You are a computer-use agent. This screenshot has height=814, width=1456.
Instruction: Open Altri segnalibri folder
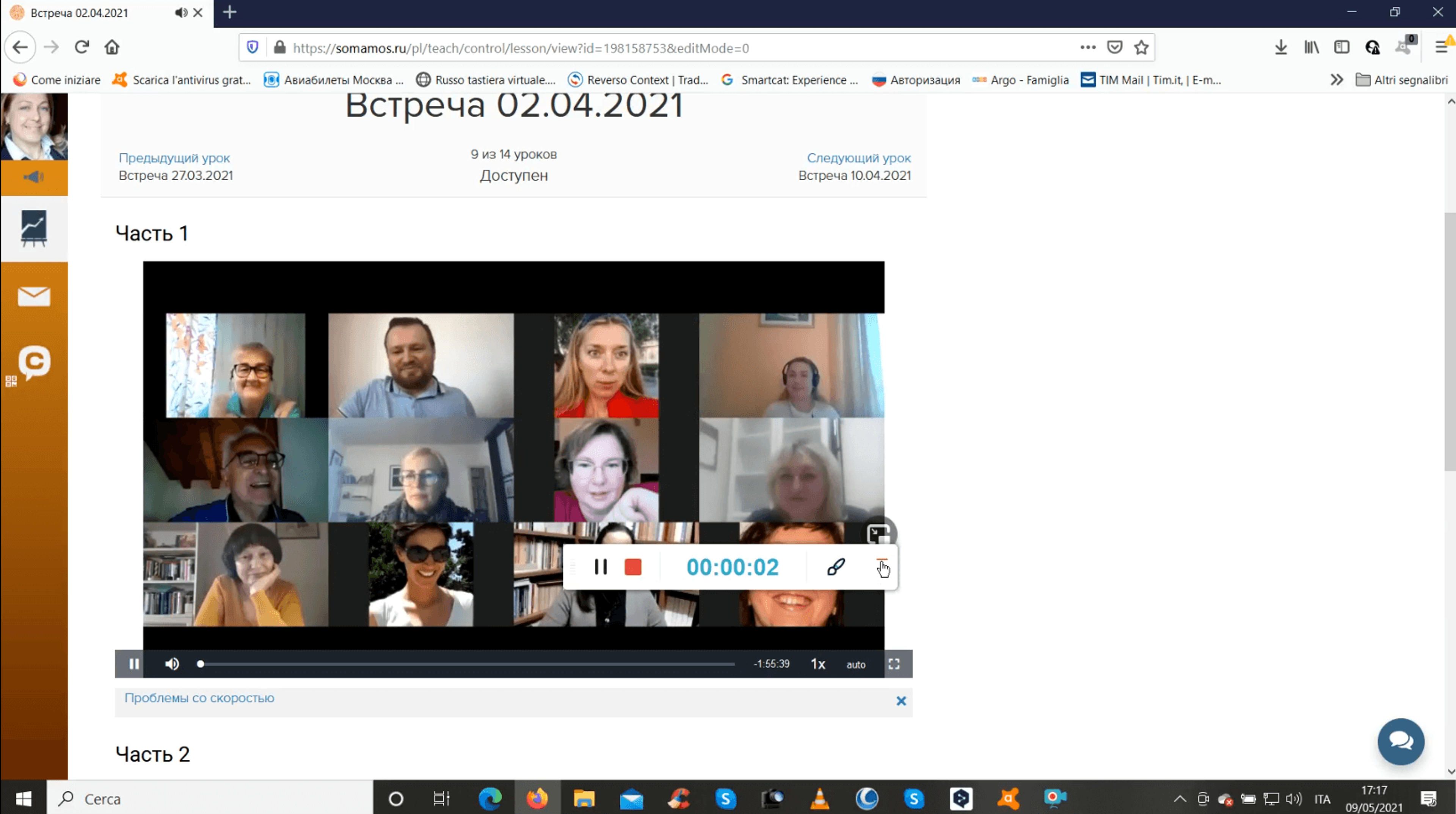[1402, 80]
